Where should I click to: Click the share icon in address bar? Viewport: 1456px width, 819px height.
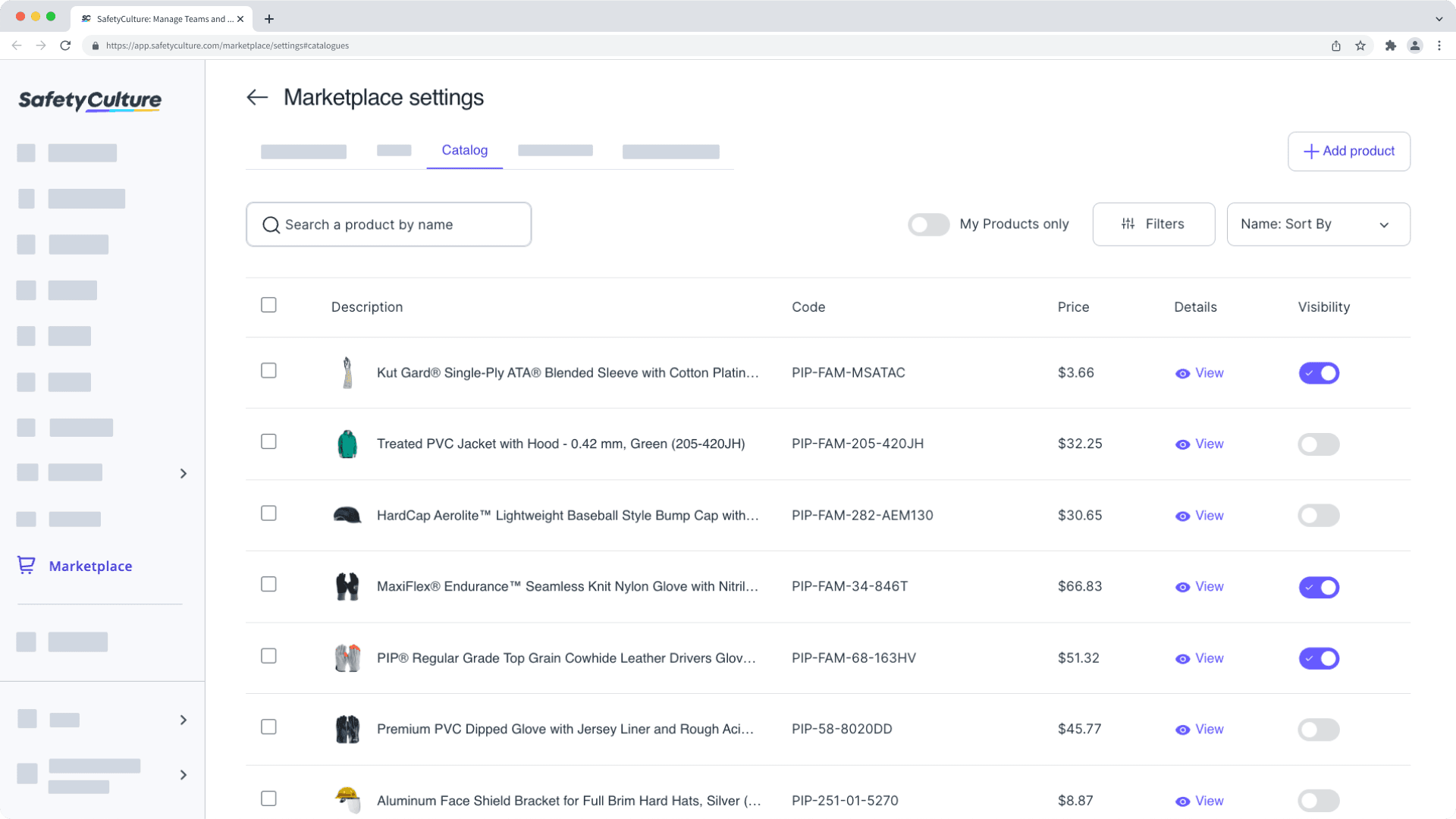tap(1336, 45)
